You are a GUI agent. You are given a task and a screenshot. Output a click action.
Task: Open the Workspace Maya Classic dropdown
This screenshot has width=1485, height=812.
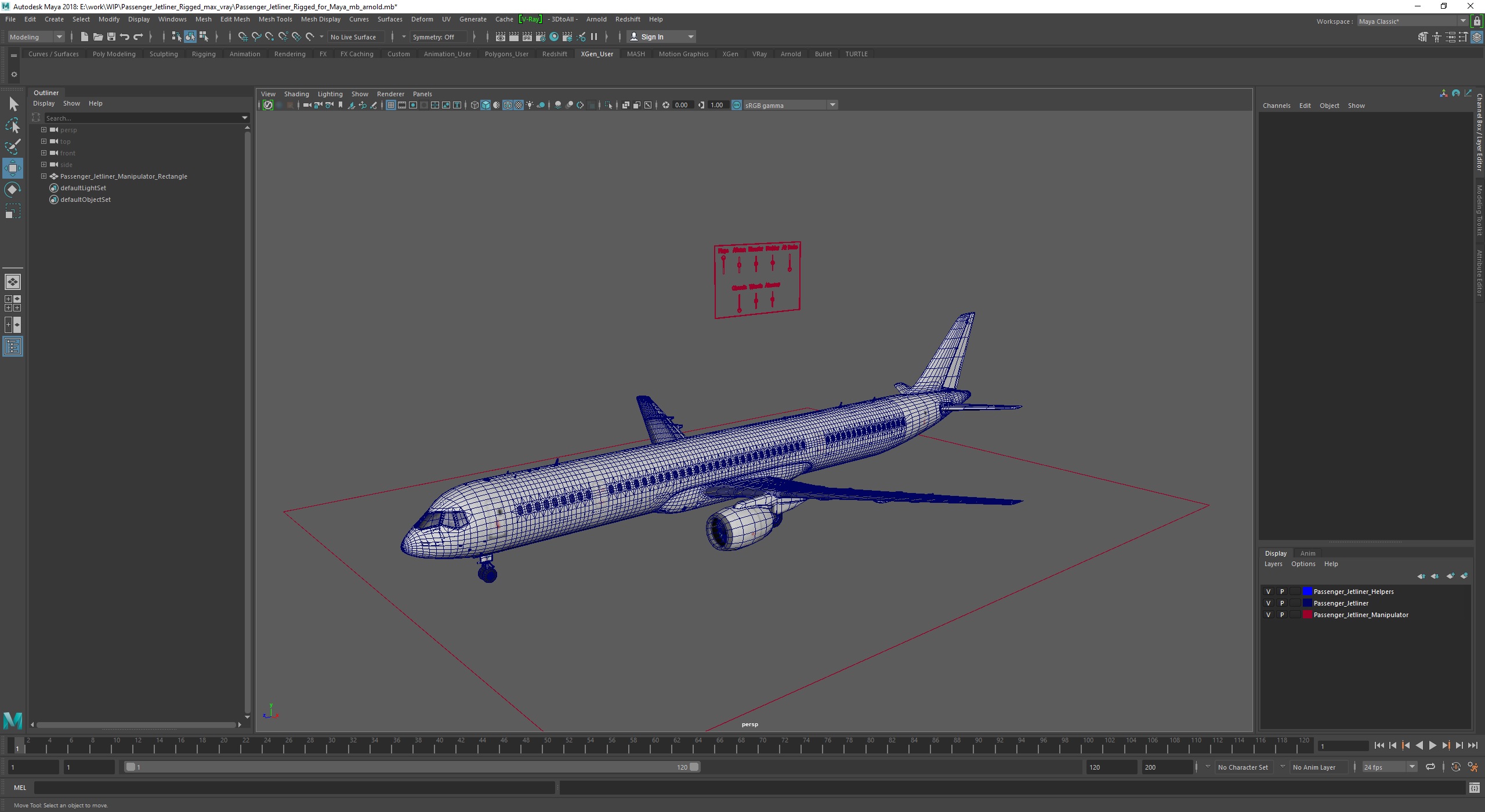1412,21
